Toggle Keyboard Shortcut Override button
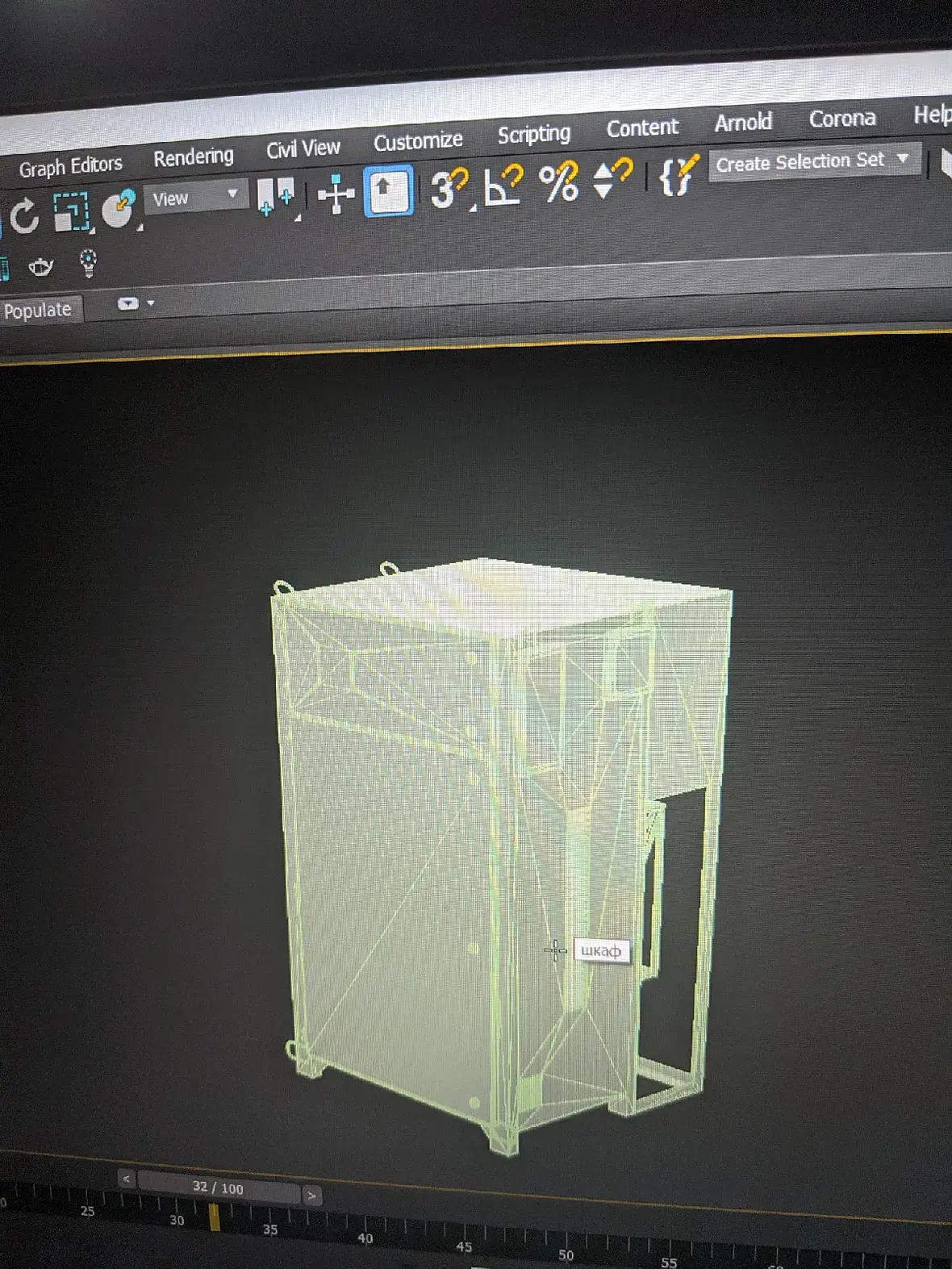The image size is (952, 1269). click(x=388, y=190)
